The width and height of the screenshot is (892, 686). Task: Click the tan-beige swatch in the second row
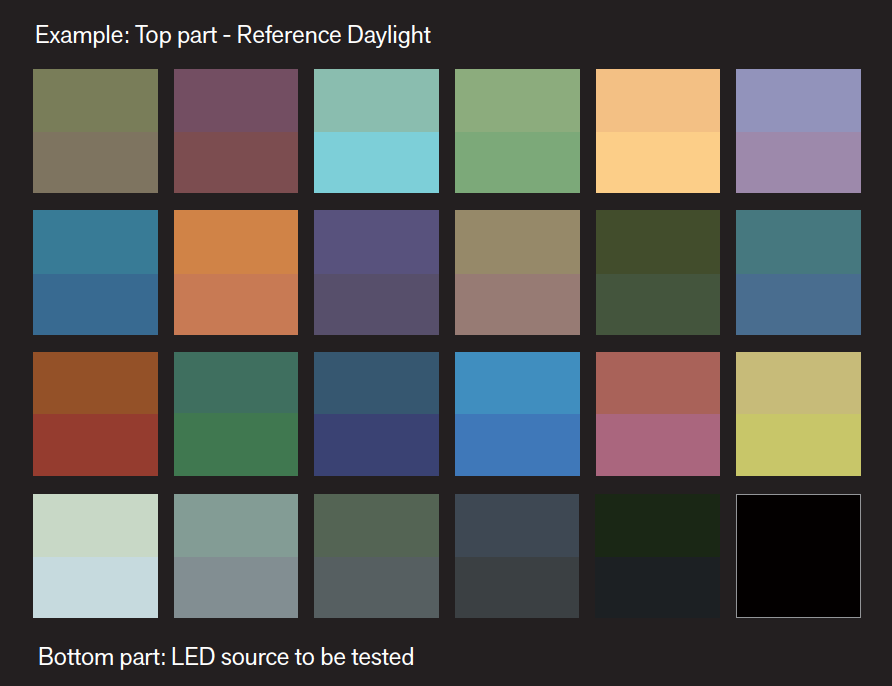517,272
